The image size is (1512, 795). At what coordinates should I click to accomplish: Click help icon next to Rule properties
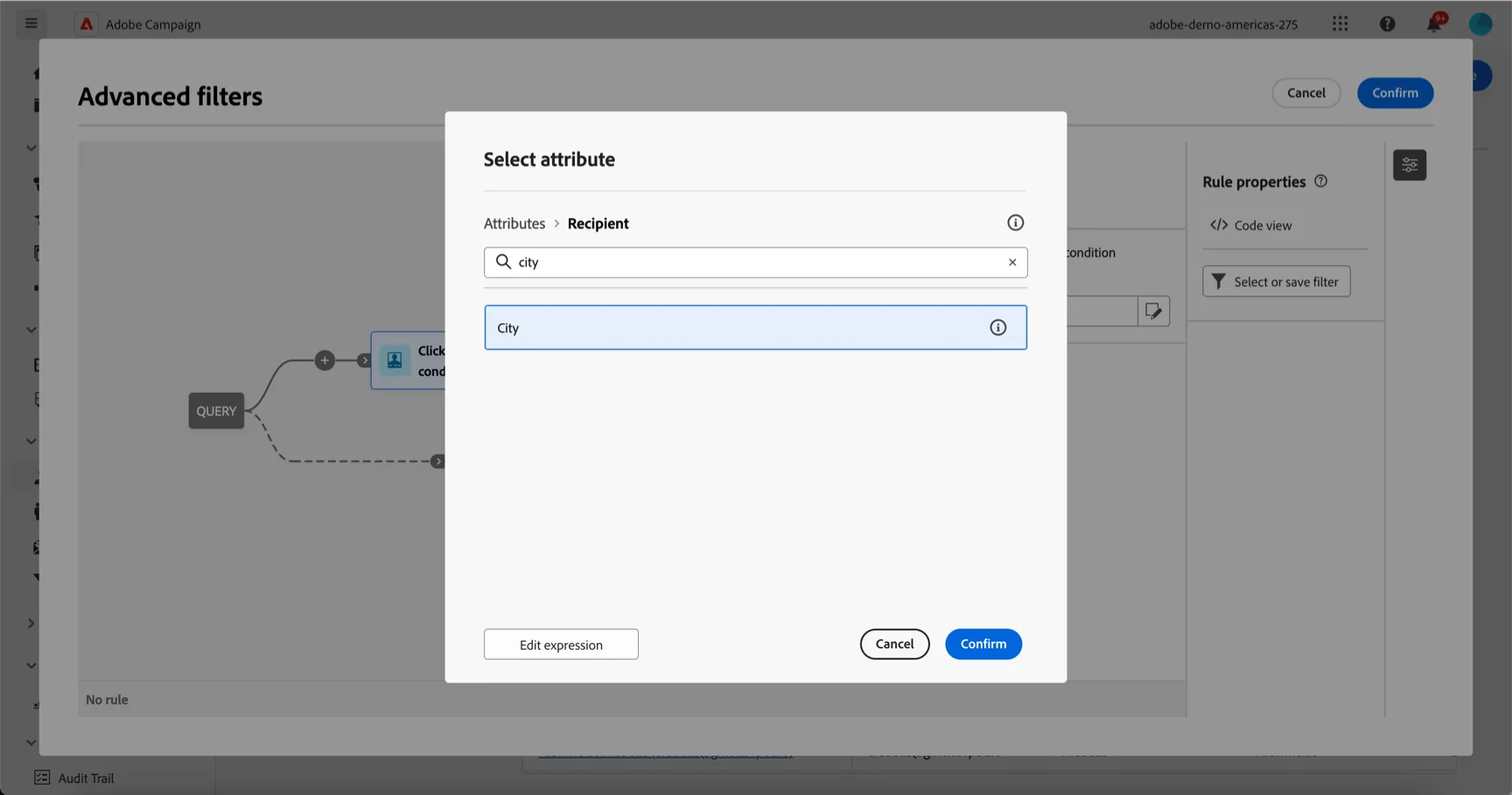1320,181
